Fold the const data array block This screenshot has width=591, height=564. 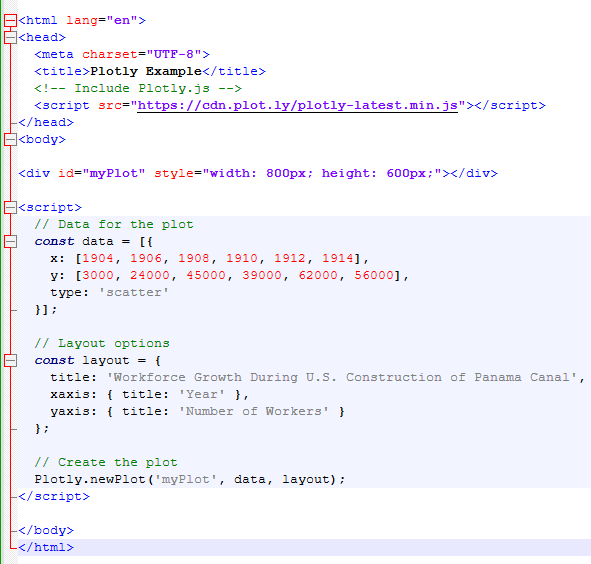click(x=10, y=241)
